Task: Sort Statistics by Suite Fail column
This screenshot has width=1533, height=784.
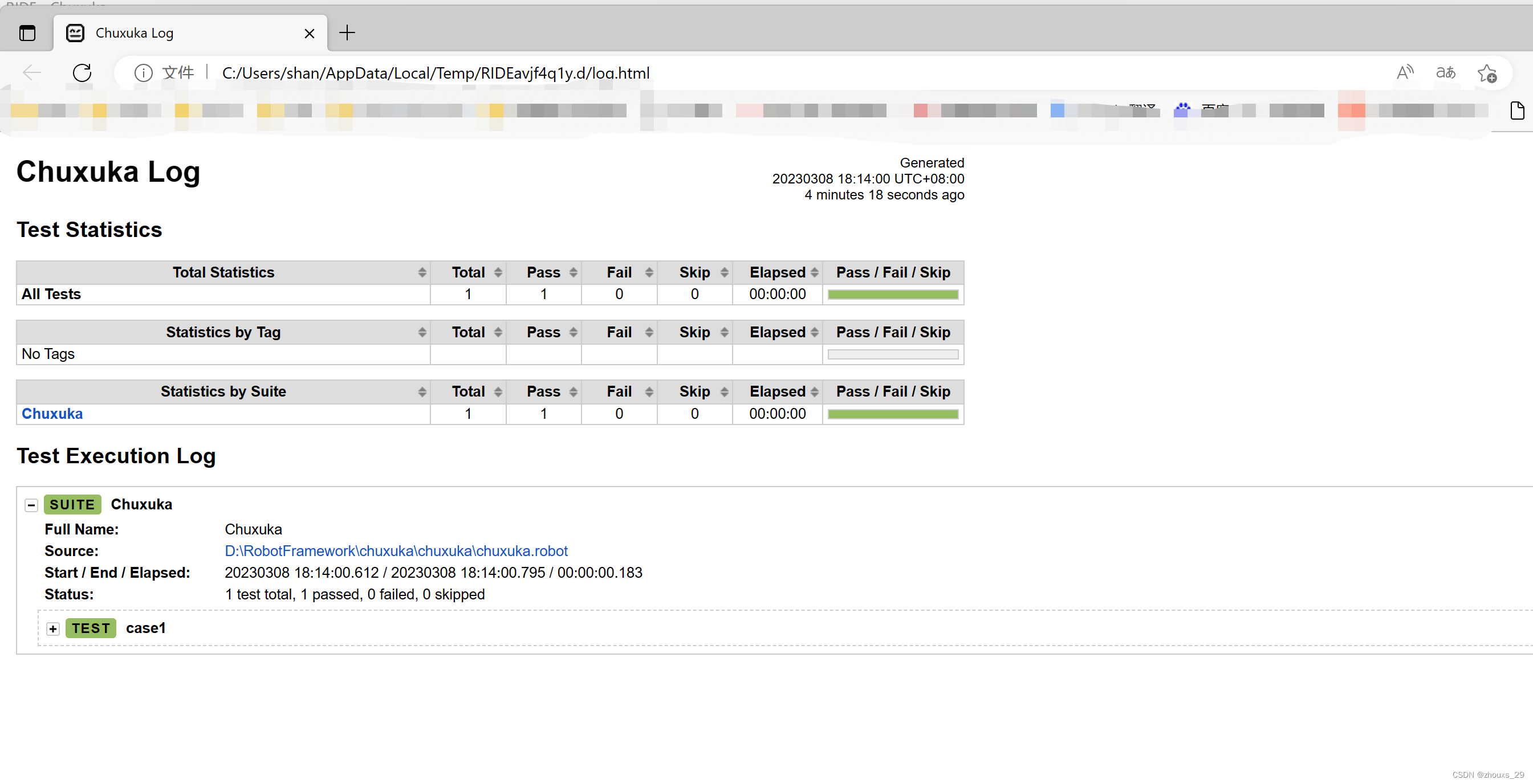Action: 619,391
